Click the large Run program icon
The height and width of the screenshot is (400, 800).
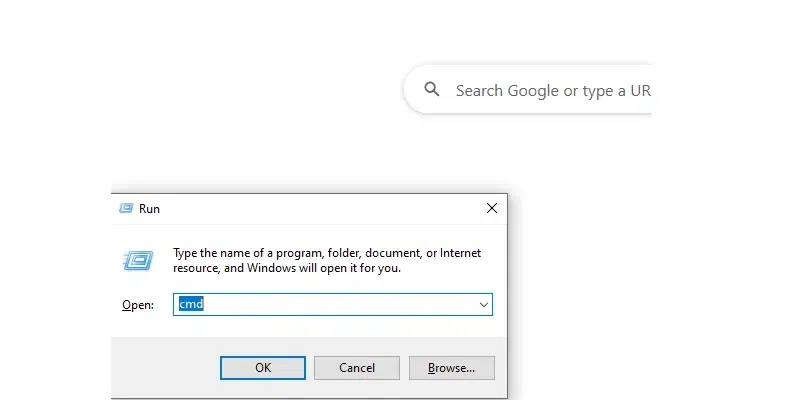click(x=138, y=261)
